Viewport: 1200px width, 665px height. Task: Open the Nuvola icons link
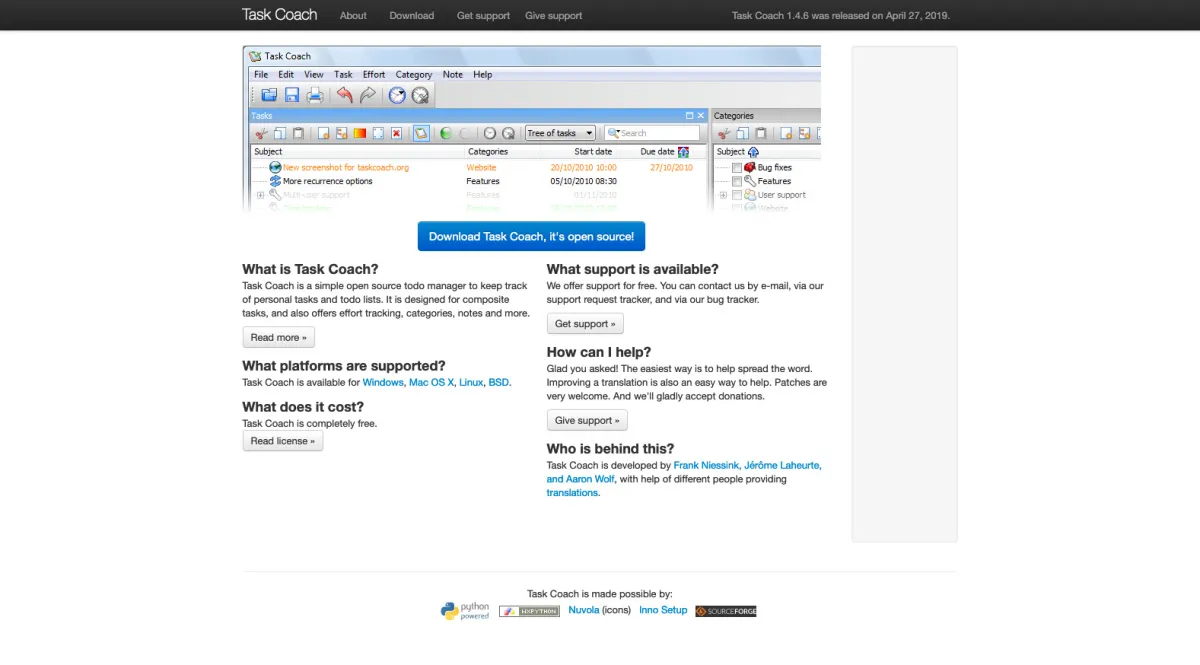tap(584, 610)
